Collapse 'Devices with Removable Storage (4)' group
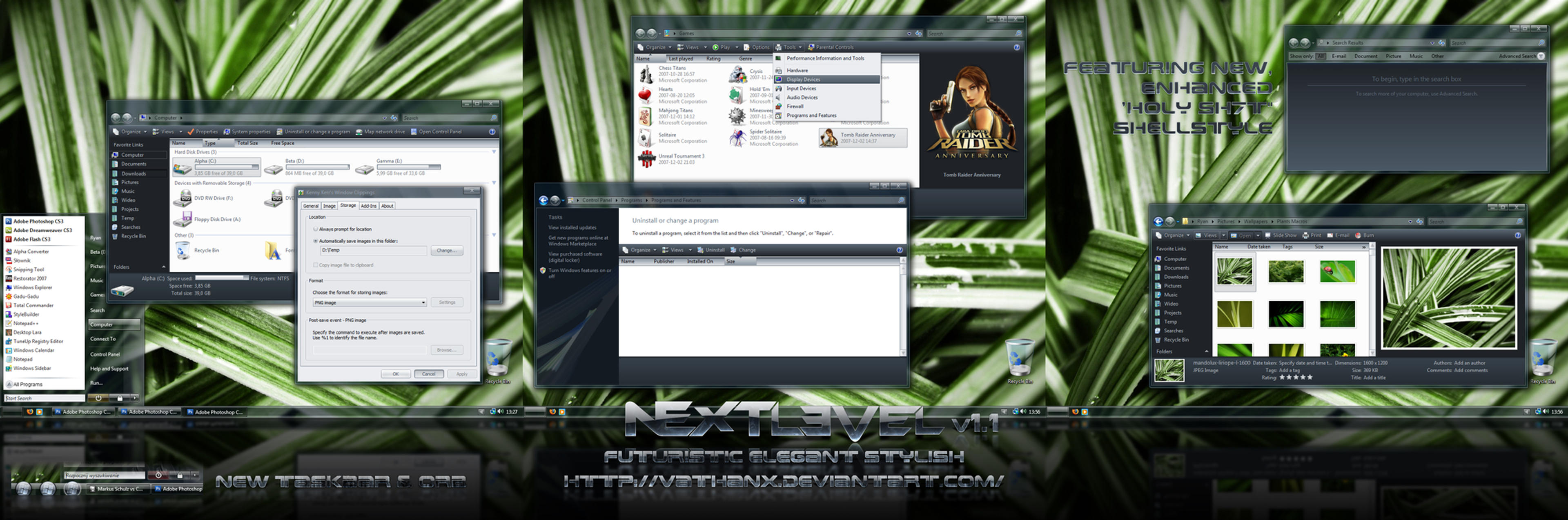 click(x=494, y=183)
